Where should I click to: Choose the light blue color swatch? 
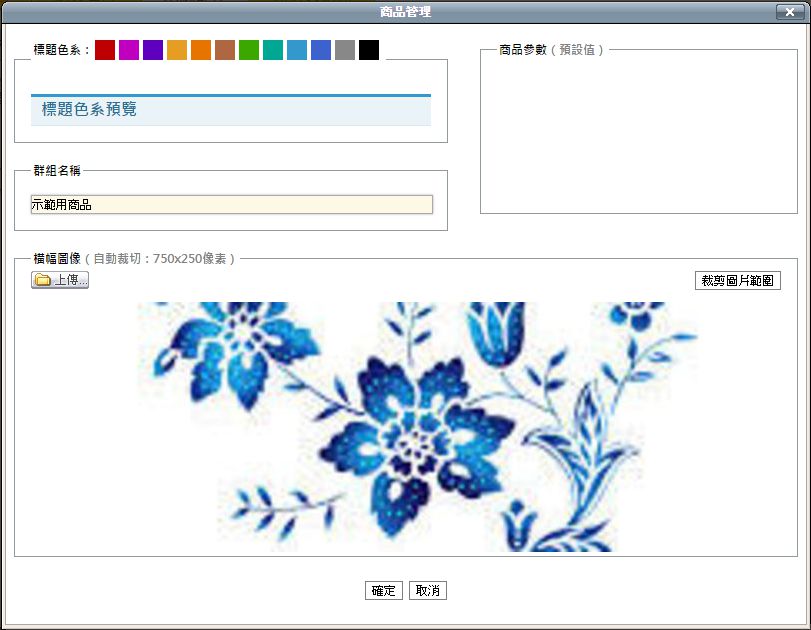(x=297, y=50)
